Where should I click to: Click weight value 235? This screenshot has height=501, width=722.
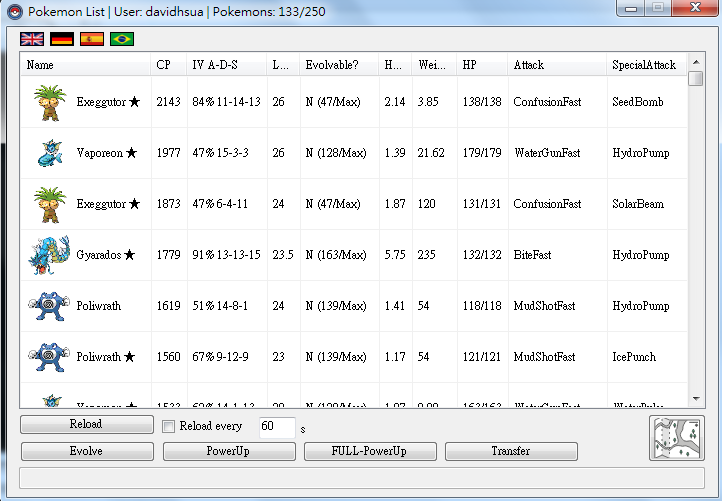point(426,255)
